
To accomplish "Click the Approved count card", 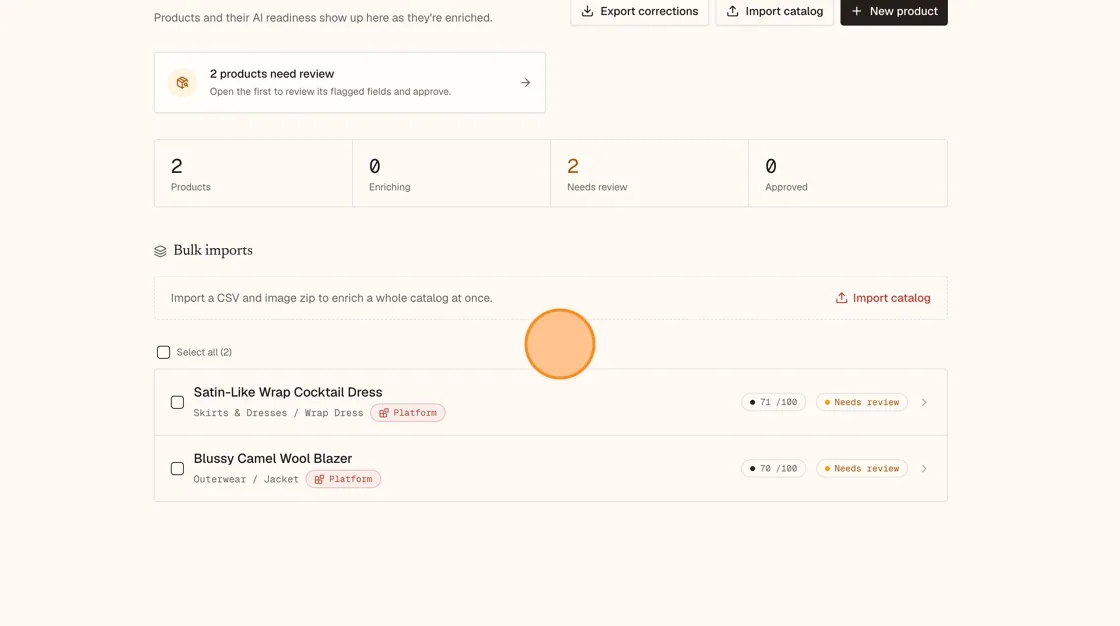I will [x=848, y=174].
